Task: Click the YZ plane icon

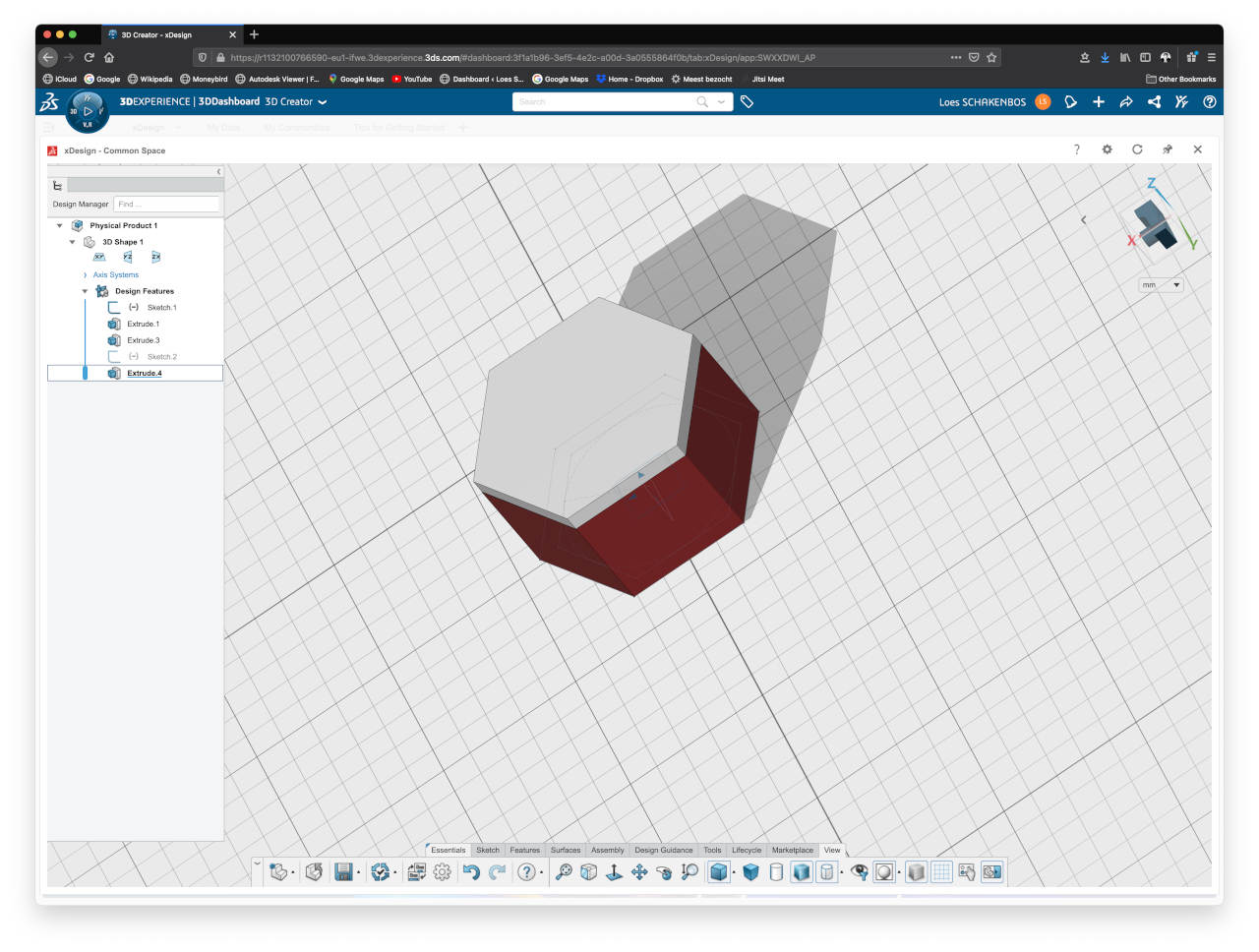Action: click(128, 258)
